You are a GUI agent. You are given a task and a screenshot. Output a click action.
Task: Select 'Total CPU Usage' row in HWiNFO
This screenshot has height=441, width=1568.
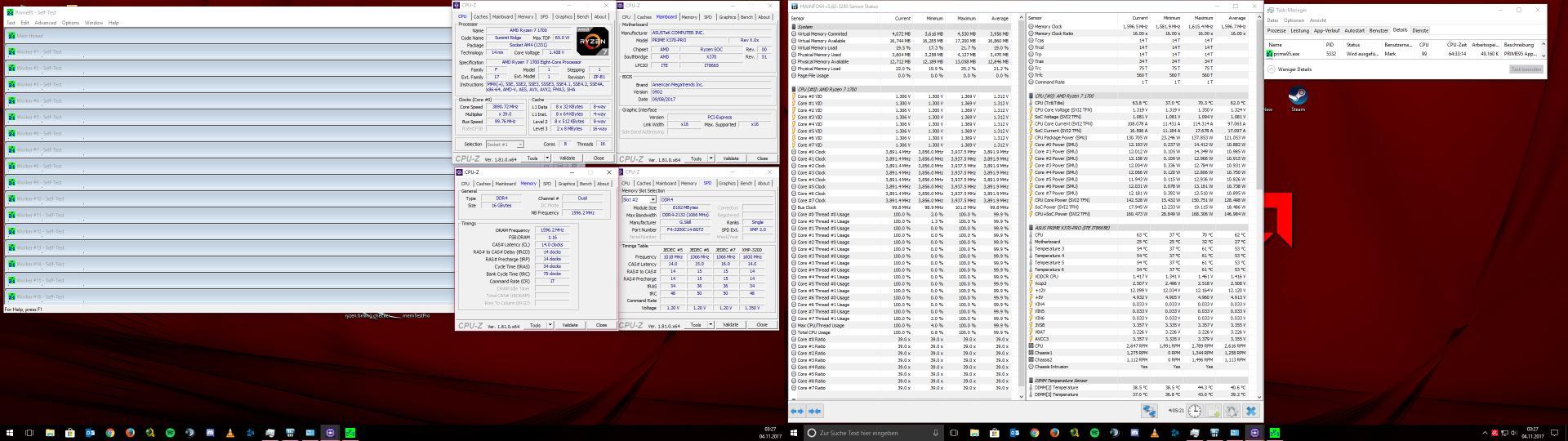coord(904,332)
